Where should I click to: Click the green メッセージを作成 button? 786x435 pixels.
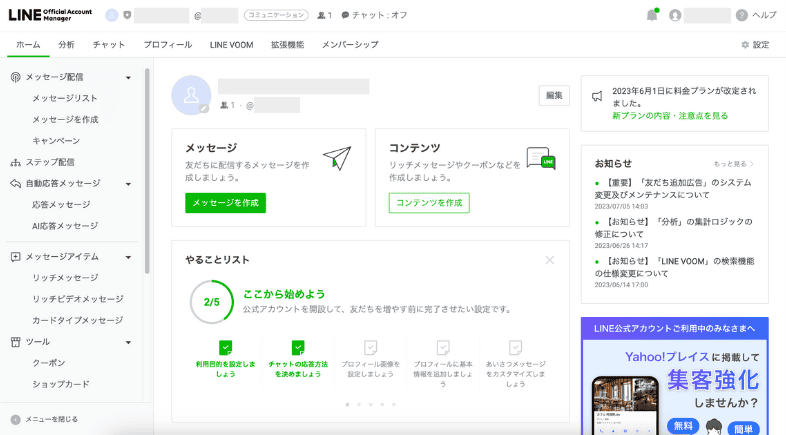click(x=226, y=203)
